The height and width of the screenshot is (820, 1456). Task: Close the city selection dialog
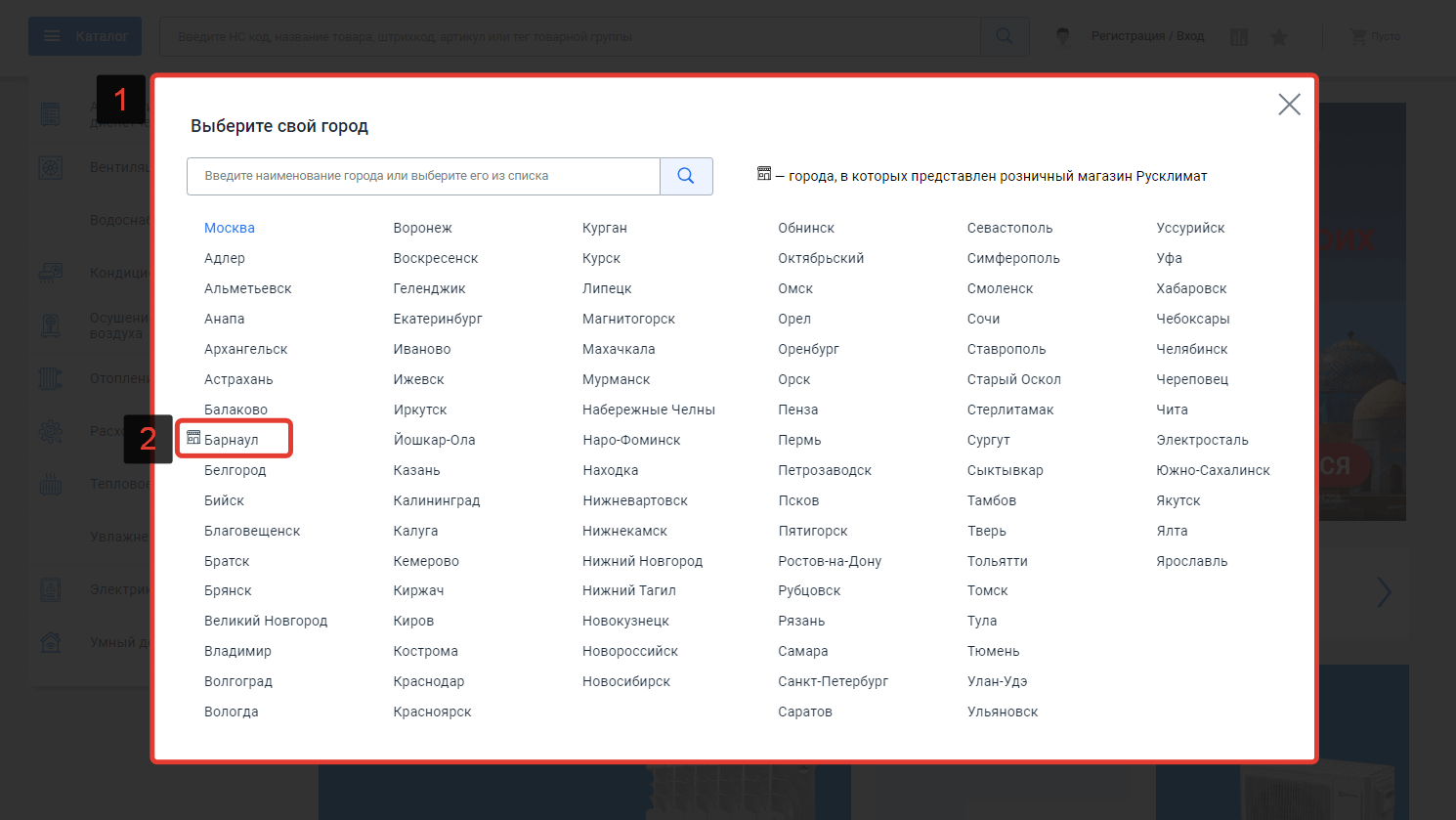tap(1289, 105)
